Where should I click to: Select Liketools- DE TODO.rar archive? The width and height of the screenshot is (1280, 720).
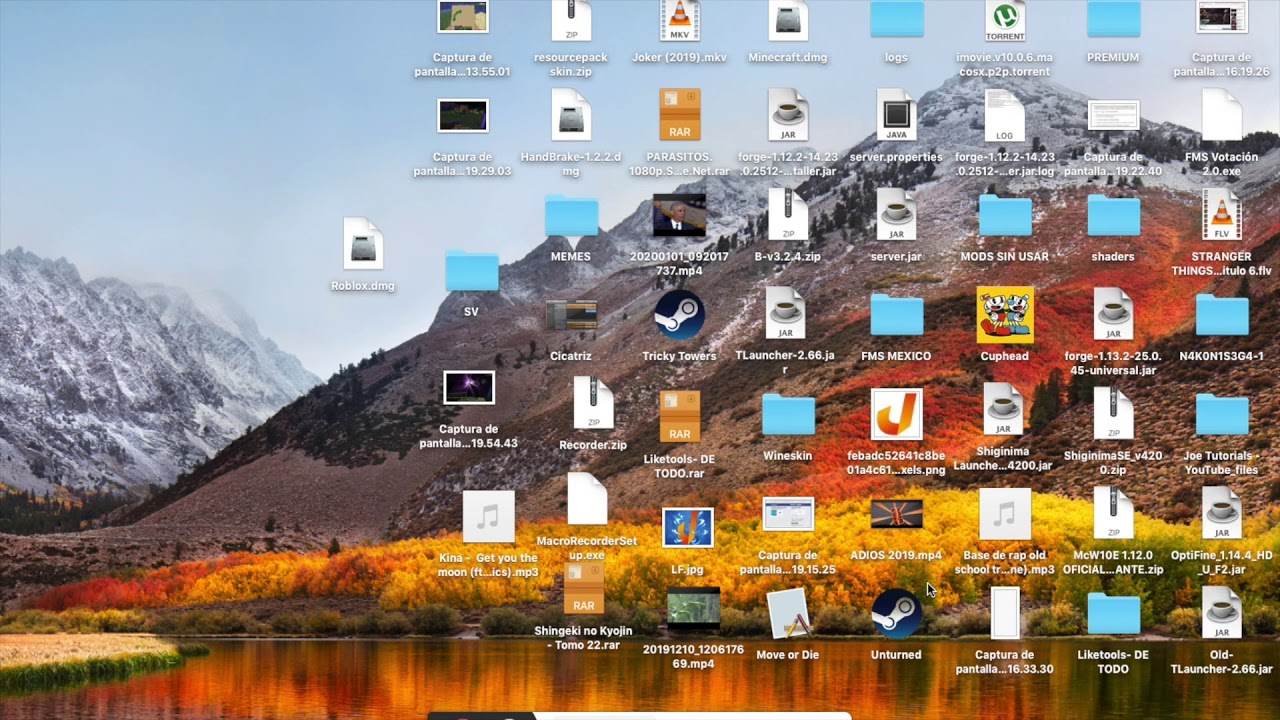coord(680,416)
